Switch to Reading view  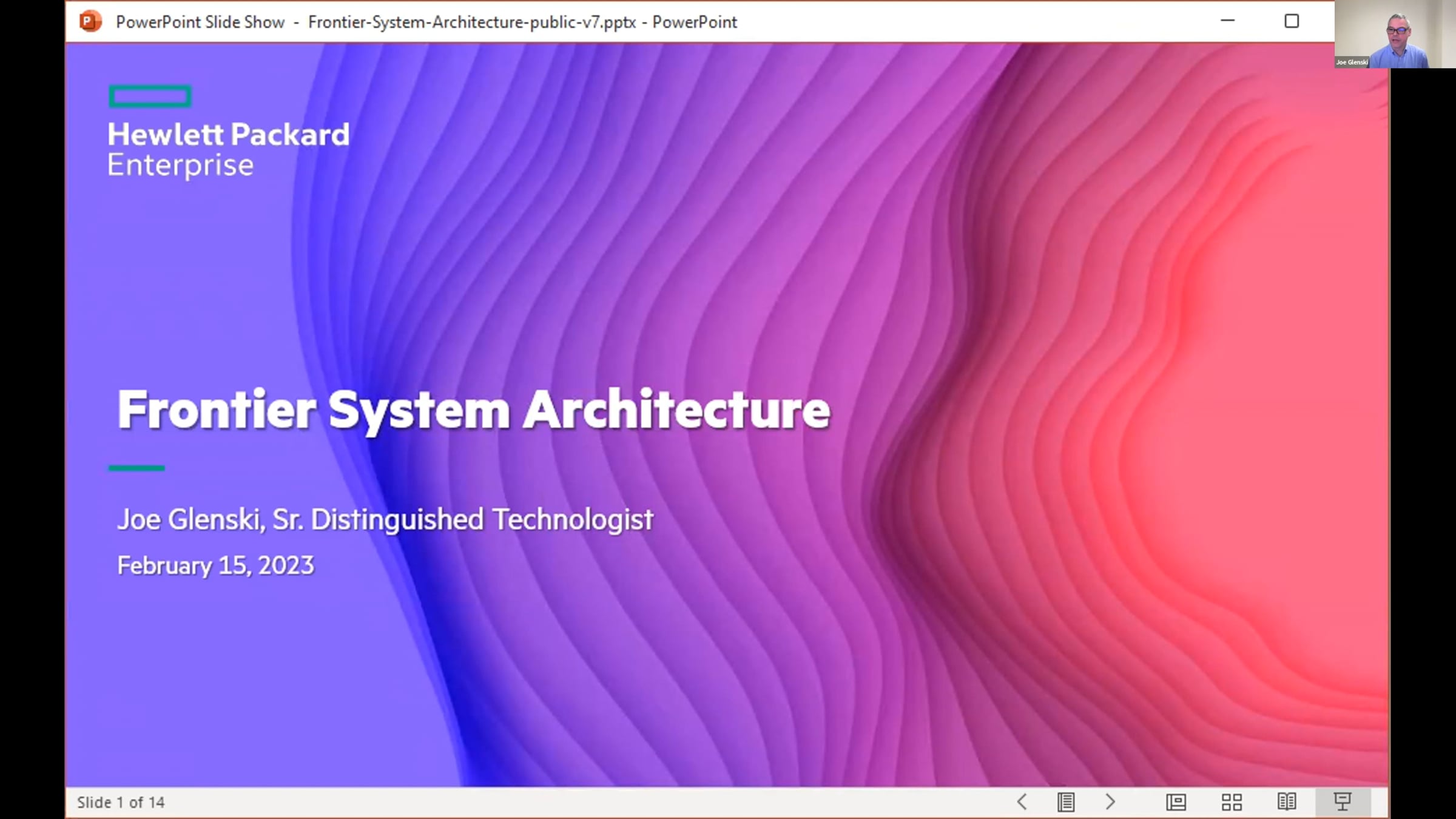pyautogui.click(x=1287, y=802)
